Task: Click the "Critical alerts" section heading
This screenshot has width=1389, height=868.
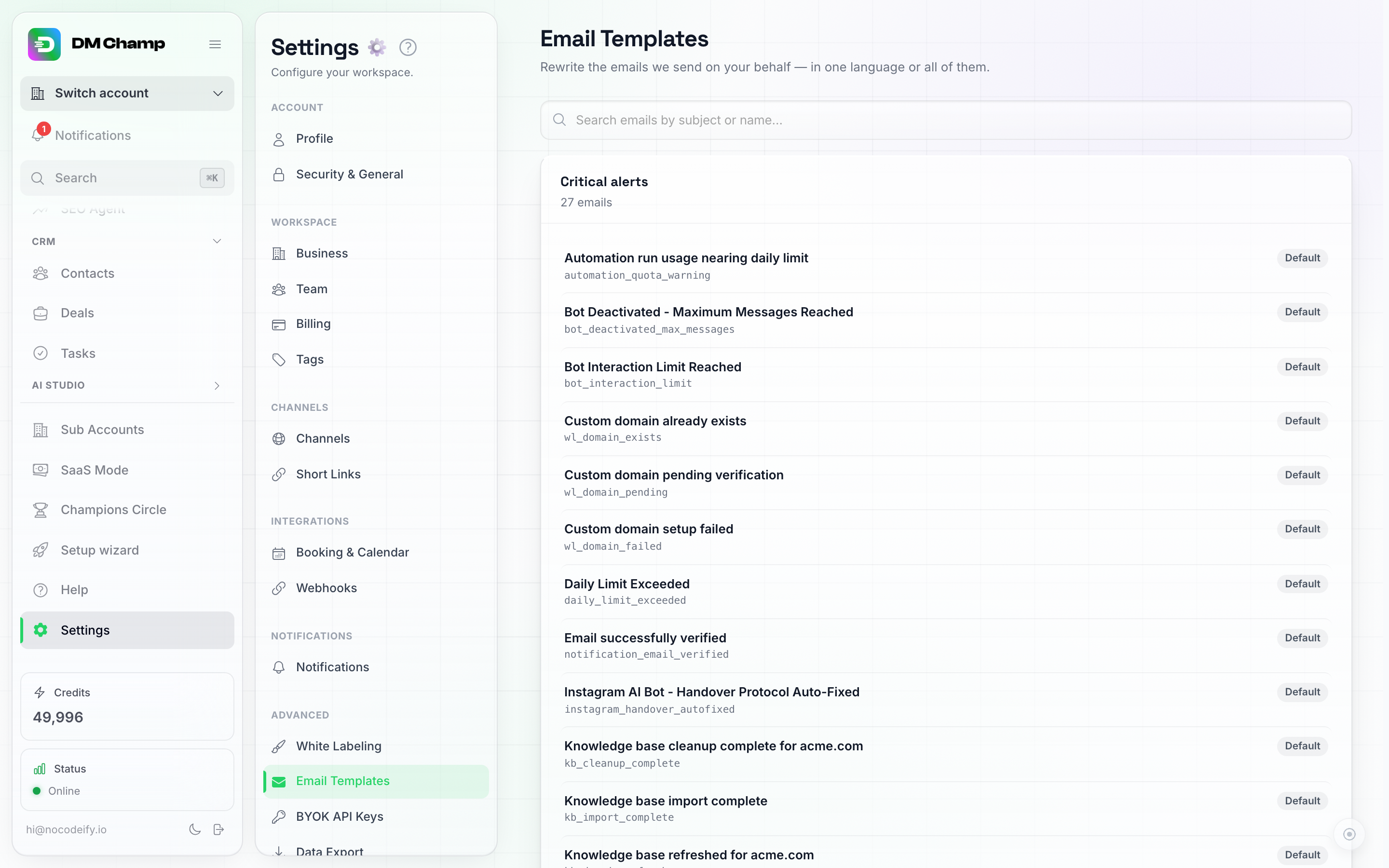Action: (604, 181)
